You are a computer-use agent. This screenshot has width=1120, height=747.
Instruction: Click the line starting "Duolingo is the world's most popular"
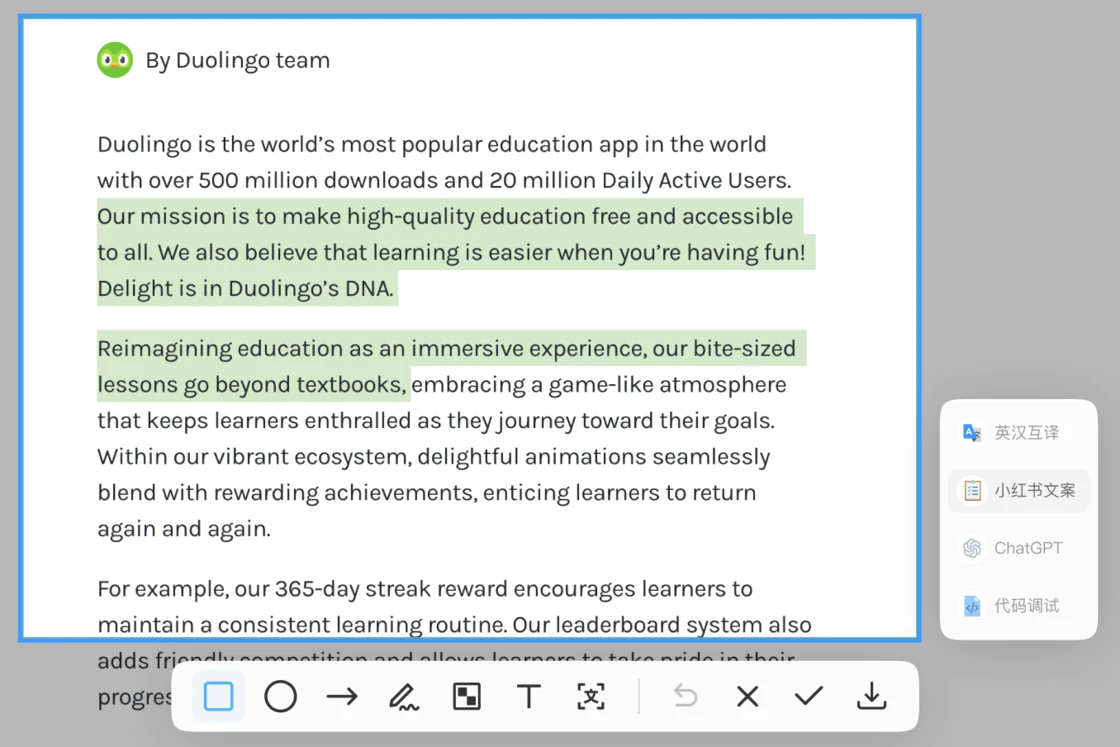431,144
